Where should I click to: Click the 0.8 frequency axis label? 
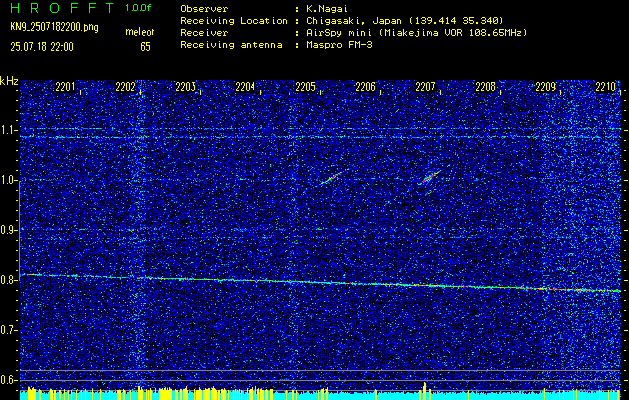click(8, 280)
